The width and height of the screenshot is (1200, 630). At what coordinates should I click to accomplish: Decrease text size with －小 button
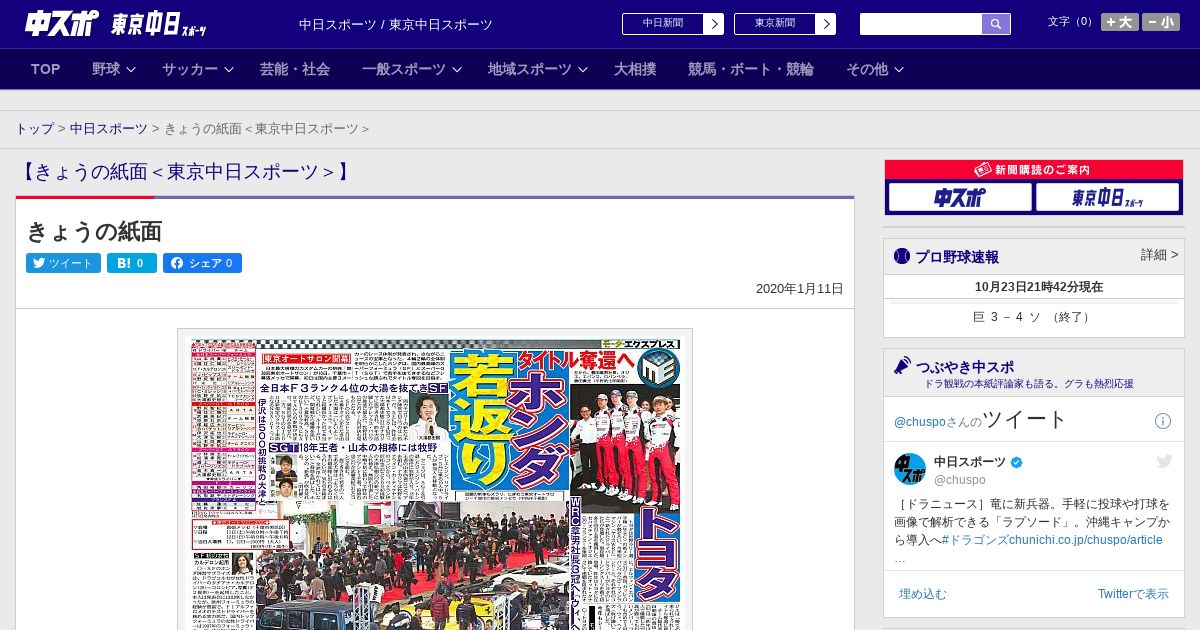pyautogui.click(x=1161, y=22)
